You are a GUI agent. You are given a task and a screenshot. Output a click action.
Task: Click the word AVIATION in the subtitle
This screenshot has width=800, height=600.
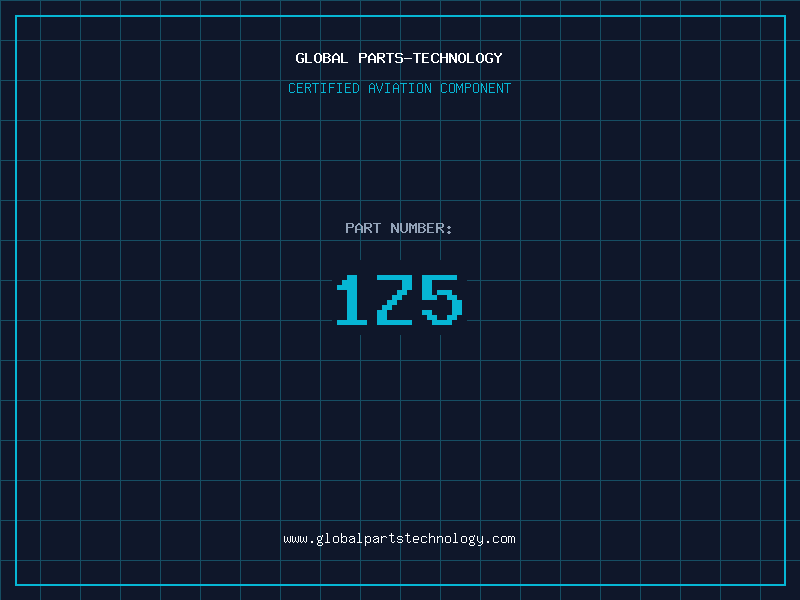coord(400,89)
